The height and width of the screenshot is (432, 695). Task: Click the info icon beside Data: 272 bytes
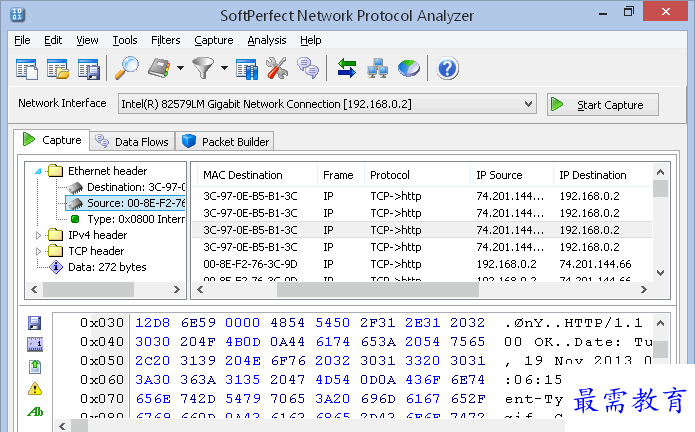[56, 267]
